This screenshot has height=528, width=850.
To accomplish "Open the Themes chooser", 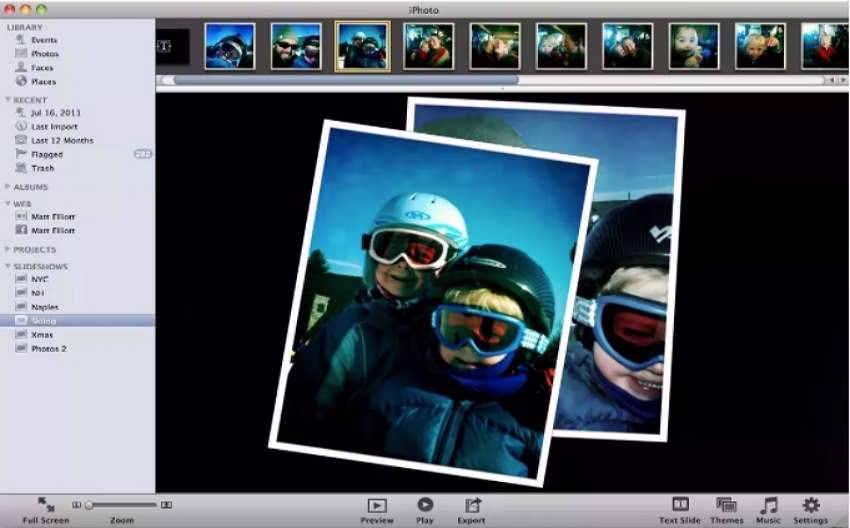I will click(726, 505).
